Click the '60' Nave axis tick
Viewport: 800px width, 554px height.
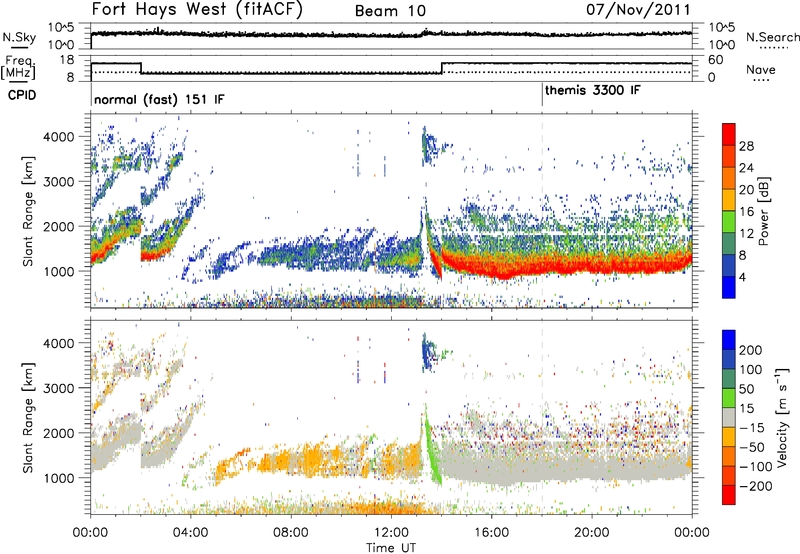(715, 60)
